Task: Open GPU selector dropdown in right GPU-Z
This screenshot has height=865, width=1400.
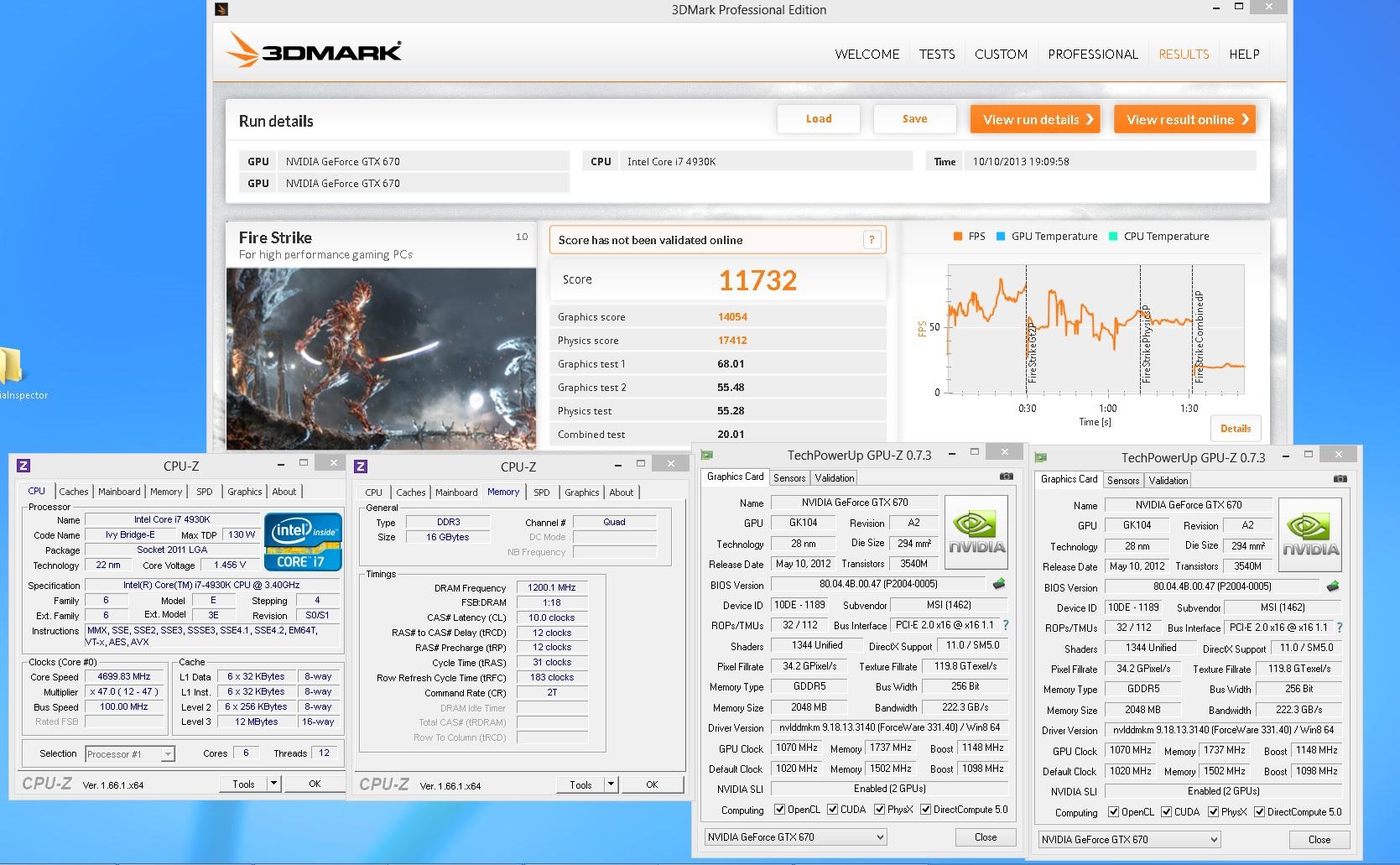Action: pos(1129,839)
